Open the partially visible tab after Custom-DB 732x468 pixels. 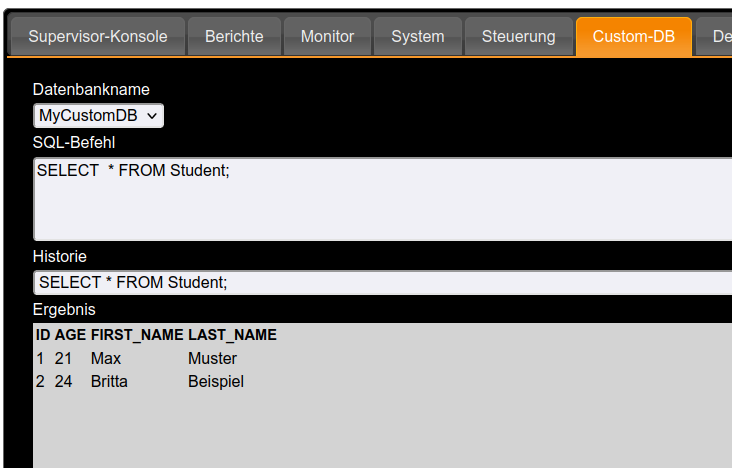[x=714, y=36]
